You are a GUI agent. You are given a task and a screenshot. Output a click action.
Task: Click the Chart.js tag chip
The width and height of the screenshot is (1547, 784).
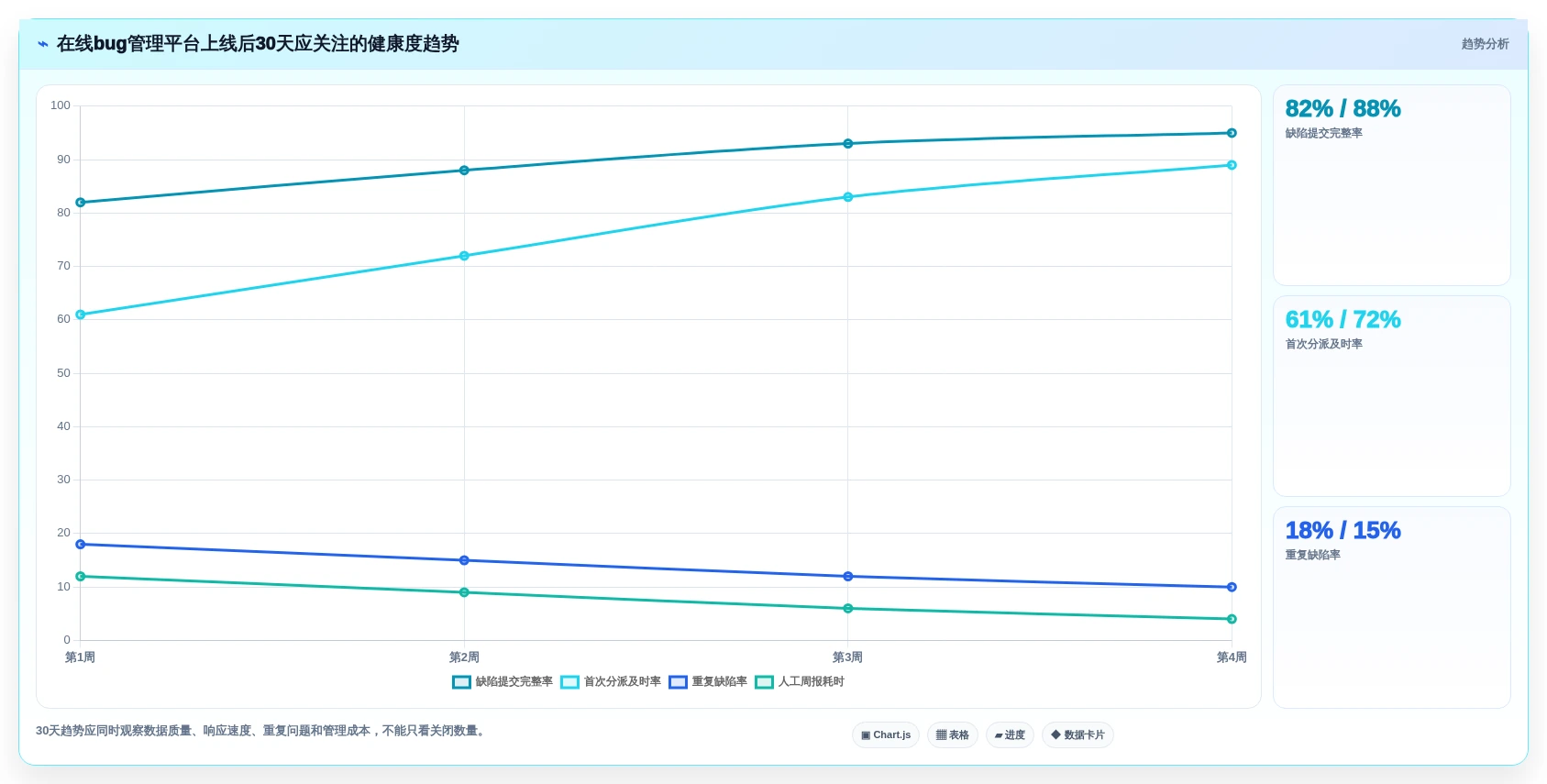point(886,734)
